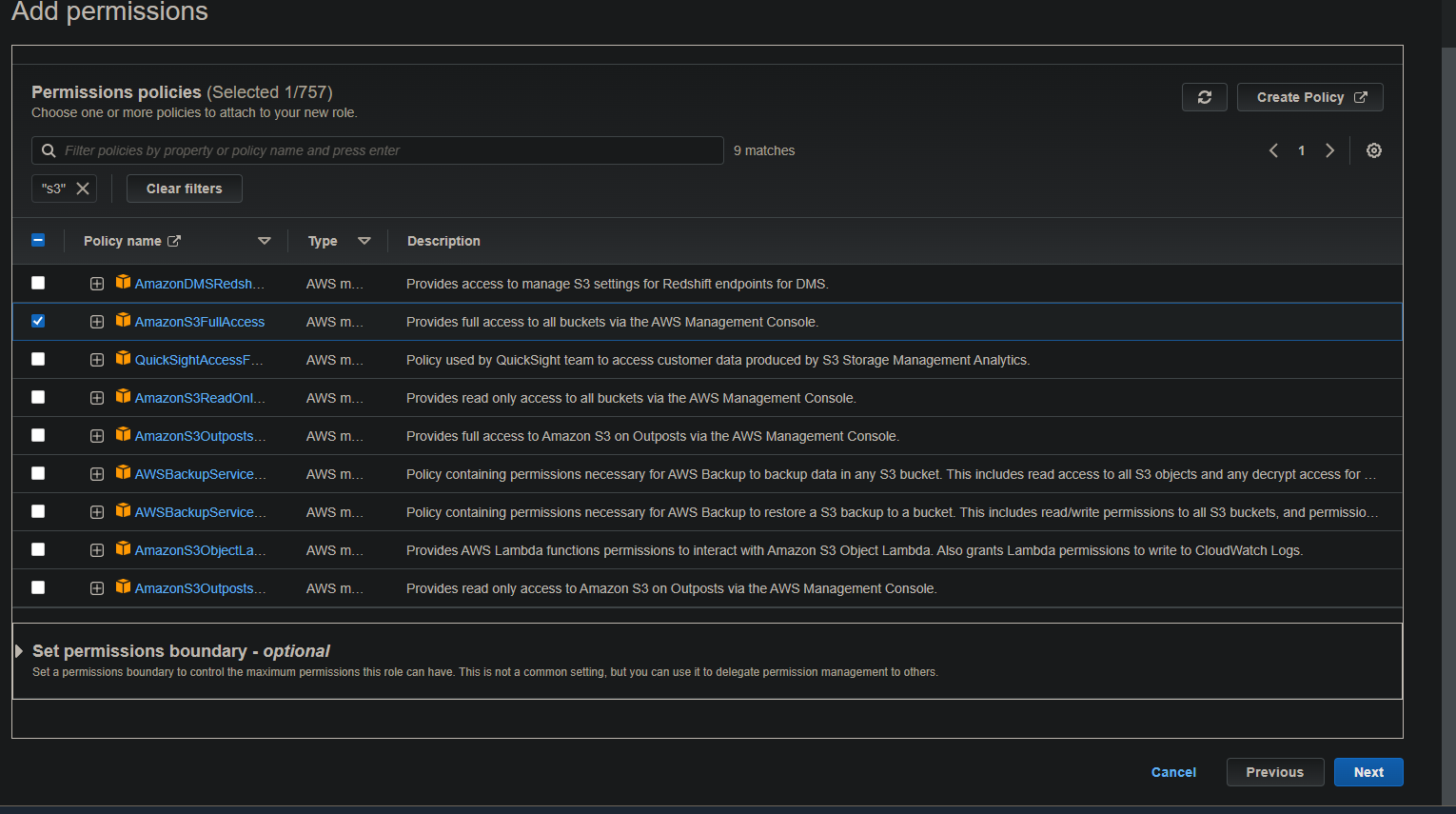Image resolution: width=1456 pixels, height=814 pixels.
Task: Expand the QuickSightAccessF… policy details
Action: [x=97, y=360]
